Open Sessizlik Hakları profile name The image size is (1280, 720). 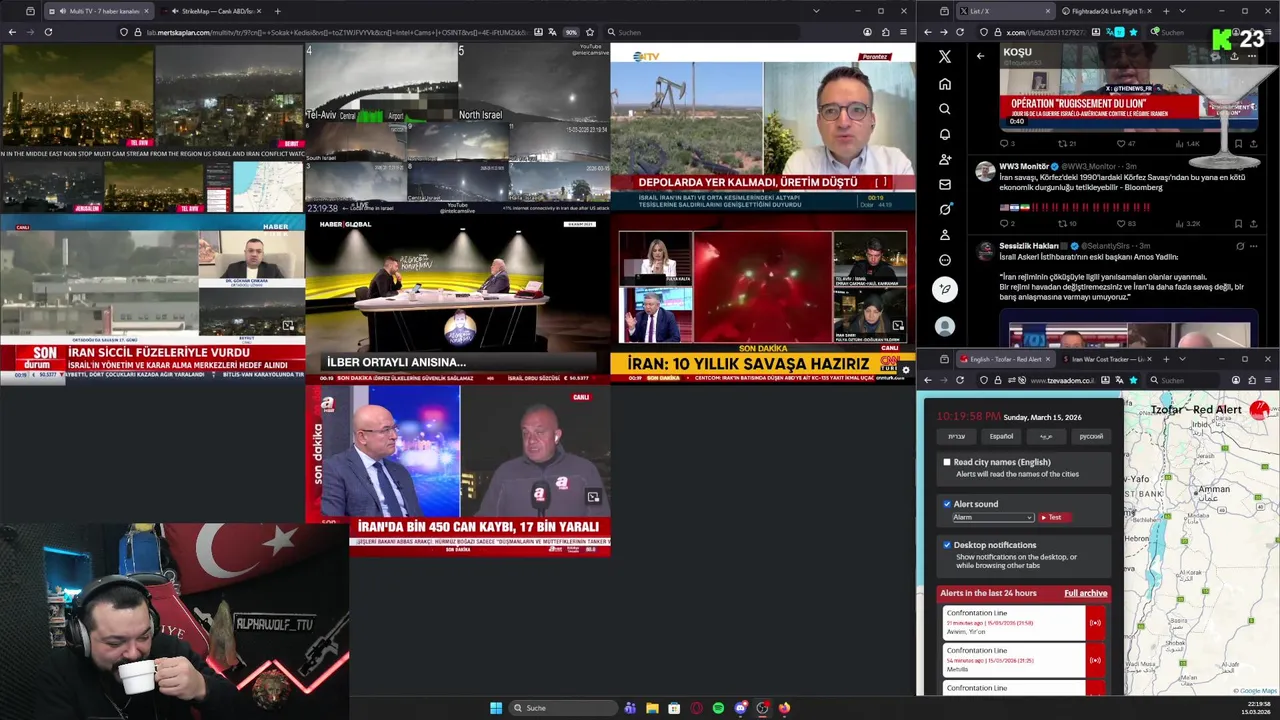click(1029, 246)
